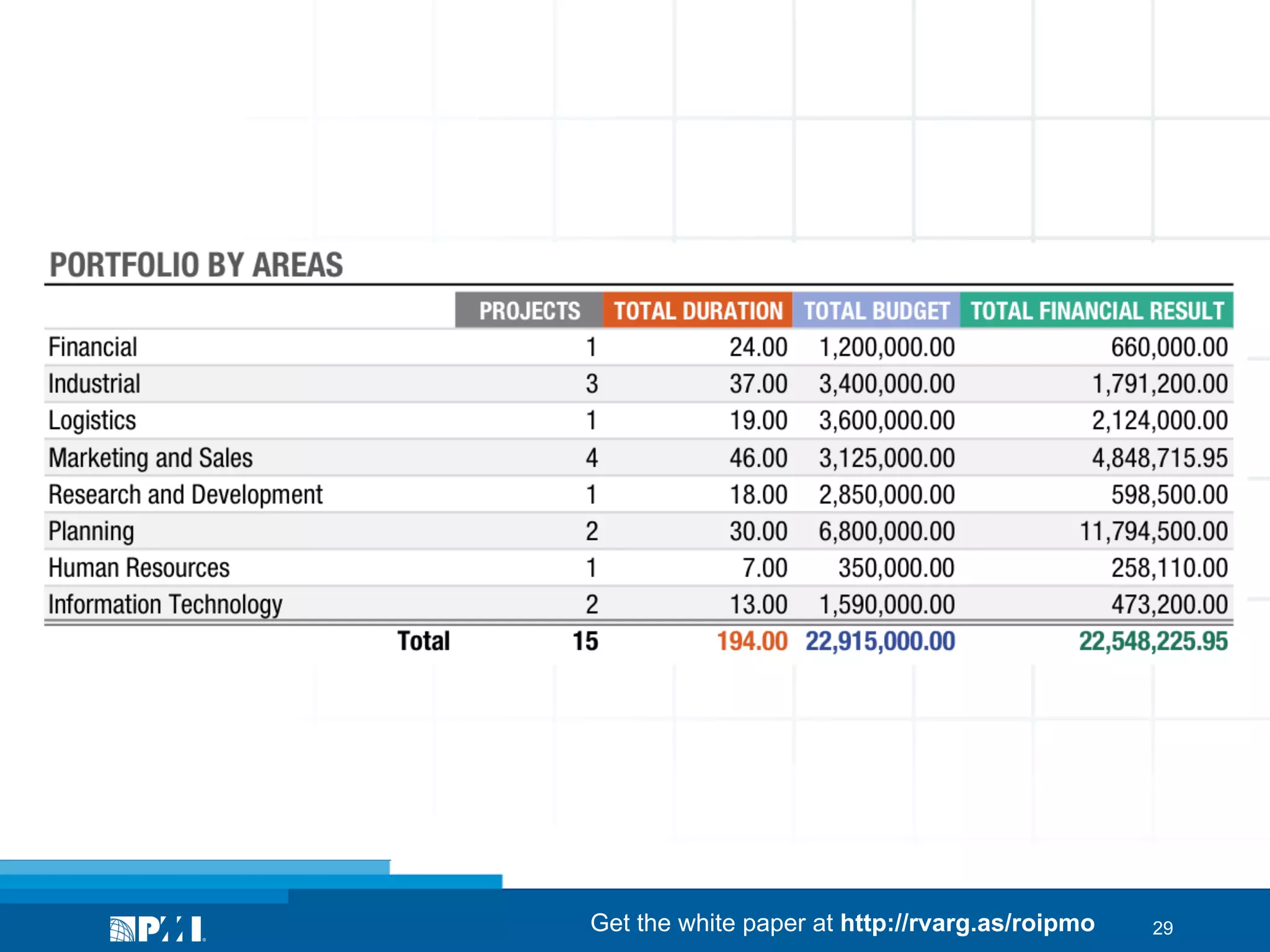The image size is (1270, 952).
Task: Select the Marketing and Sales row
Action: click(151, 458)
